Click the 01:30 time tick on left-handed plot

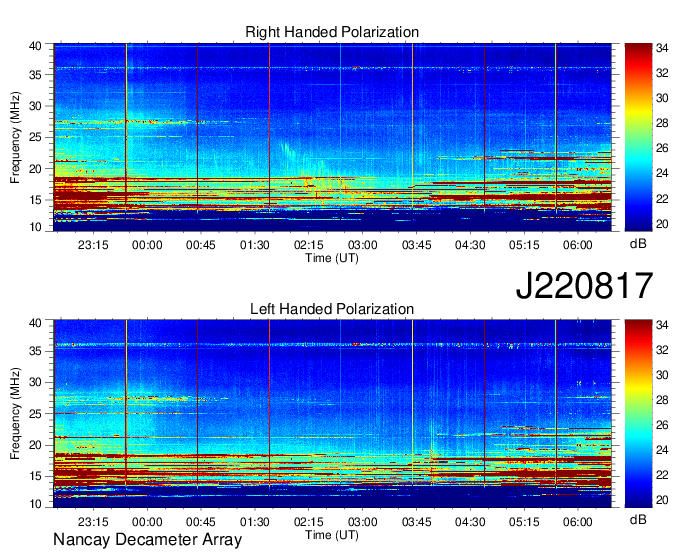[255, 522]
